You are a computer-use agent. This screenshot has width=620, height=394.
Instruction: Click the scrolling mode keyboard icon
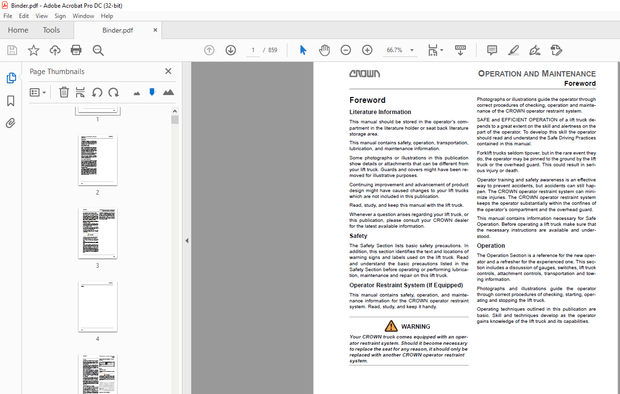[460, 50]
